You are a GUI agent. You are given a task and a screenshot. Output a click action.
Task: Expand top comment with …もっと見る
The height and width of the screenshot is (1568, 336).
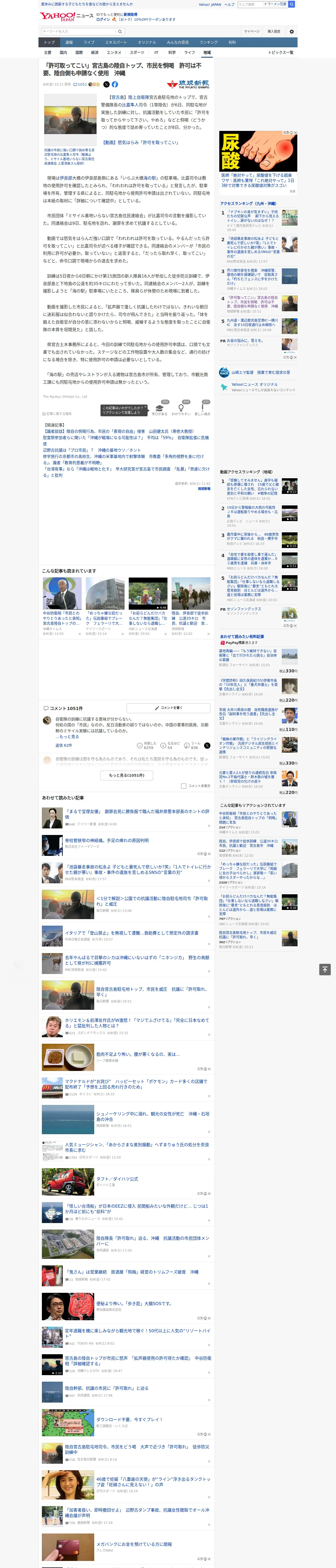click(x=67, y=736)
